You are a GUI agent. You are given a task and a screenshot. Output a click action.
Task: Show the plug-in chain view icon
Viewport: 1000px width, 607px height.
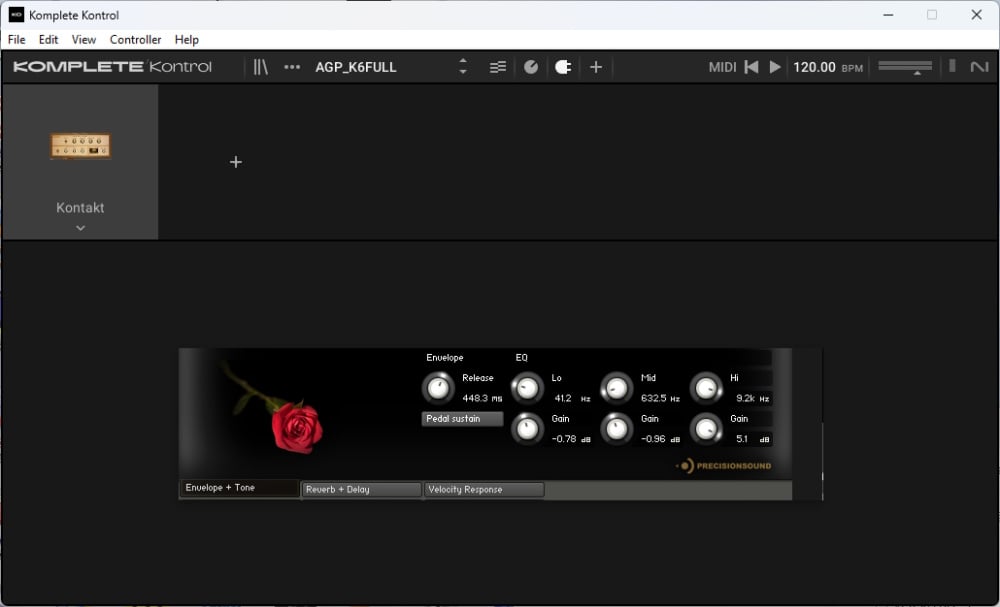pos(562,67)
